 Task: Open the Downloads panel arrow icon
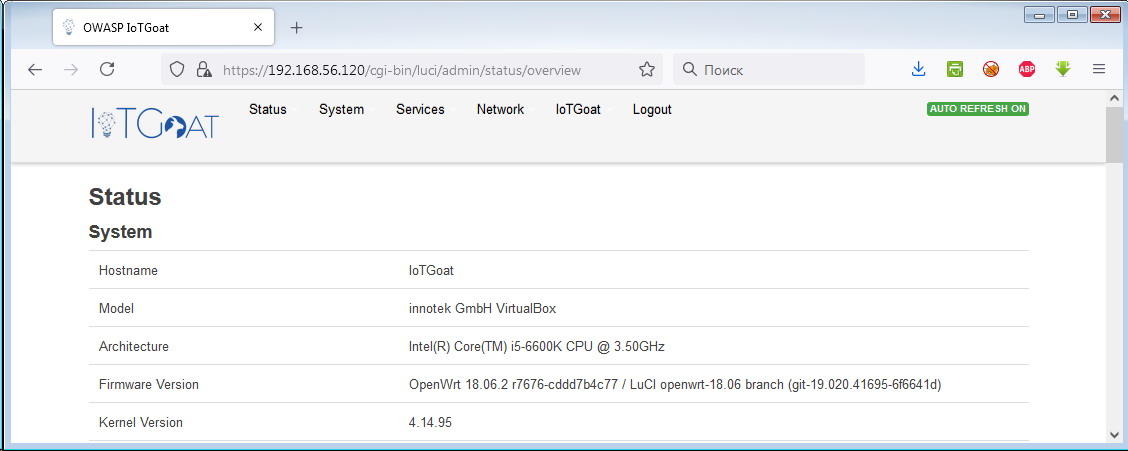pos(918,69)
